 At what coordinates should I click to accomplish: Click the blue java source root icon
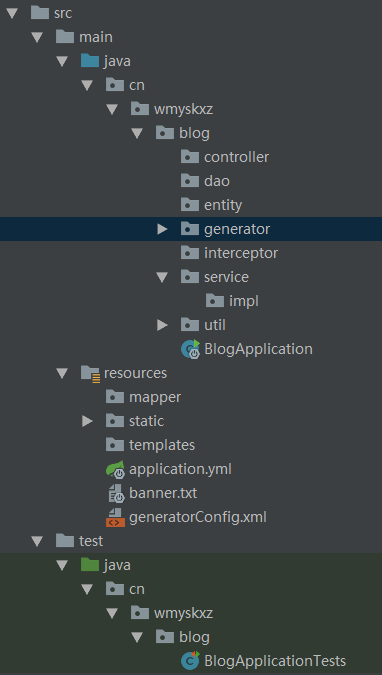pyautogui.click(x=90, y=61)
